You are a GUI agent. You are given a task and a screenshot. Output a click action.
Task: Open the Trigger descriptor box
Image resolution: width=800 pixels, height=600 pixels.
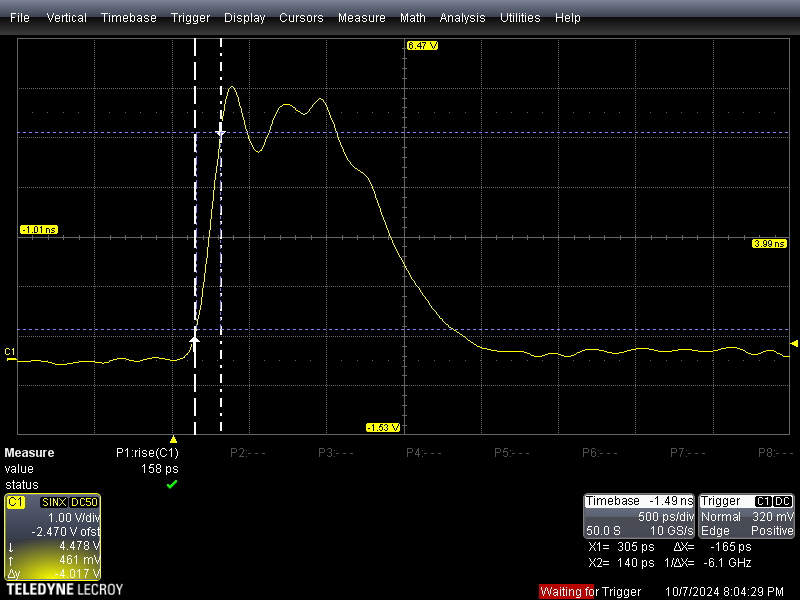pyautogui.click(x=747, y=516)
